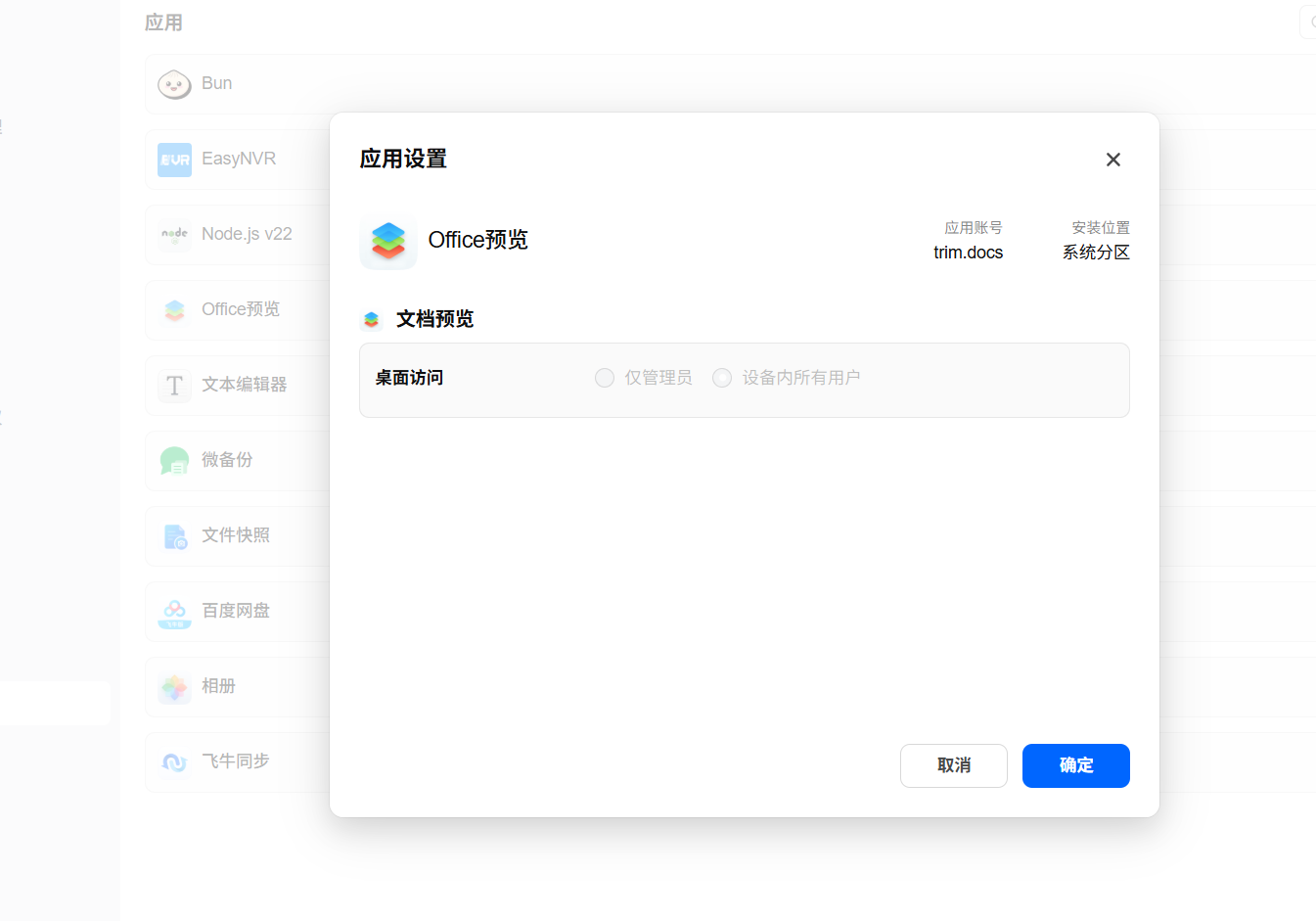
Task: Select the 飞牛同步 app icon
Action: click(x=174, y=762)
